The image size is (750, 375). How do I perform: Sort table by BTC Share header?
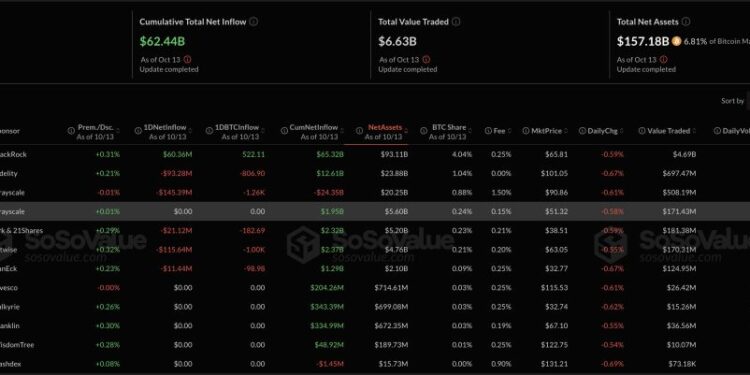[x=449, y=127]
